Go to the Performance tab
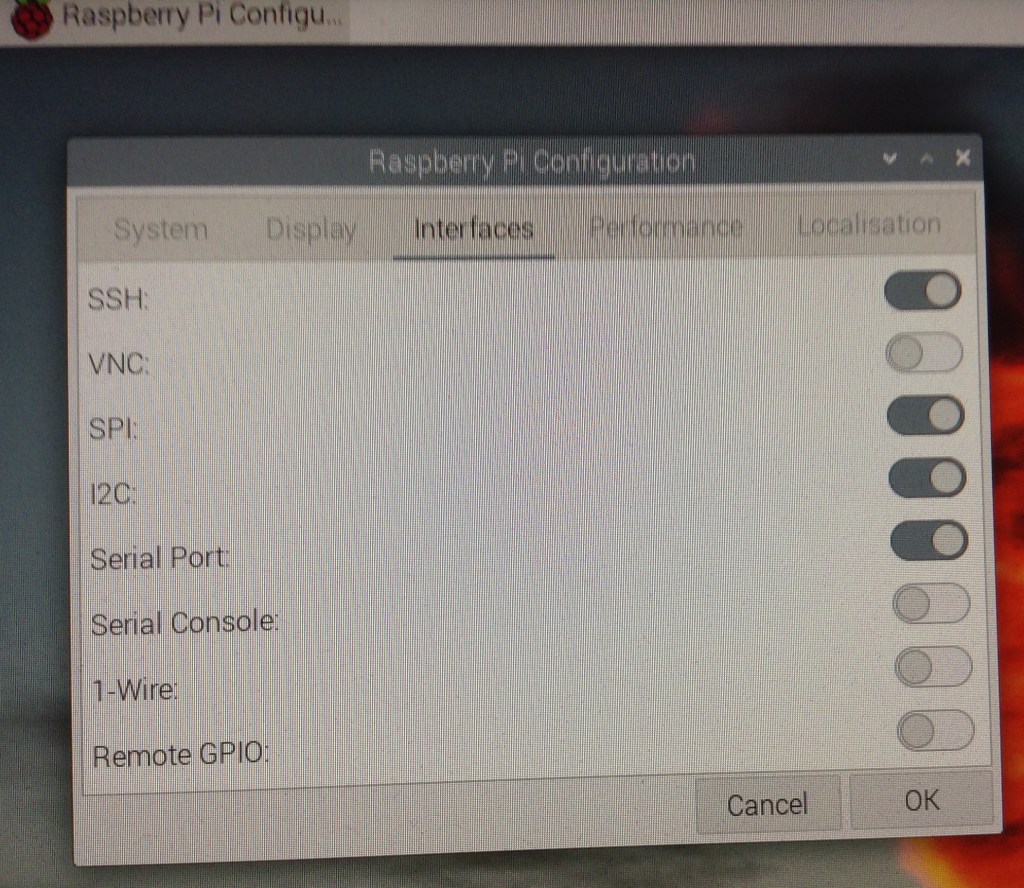The width and height of the screenshot is (1024, 888). 665,227
